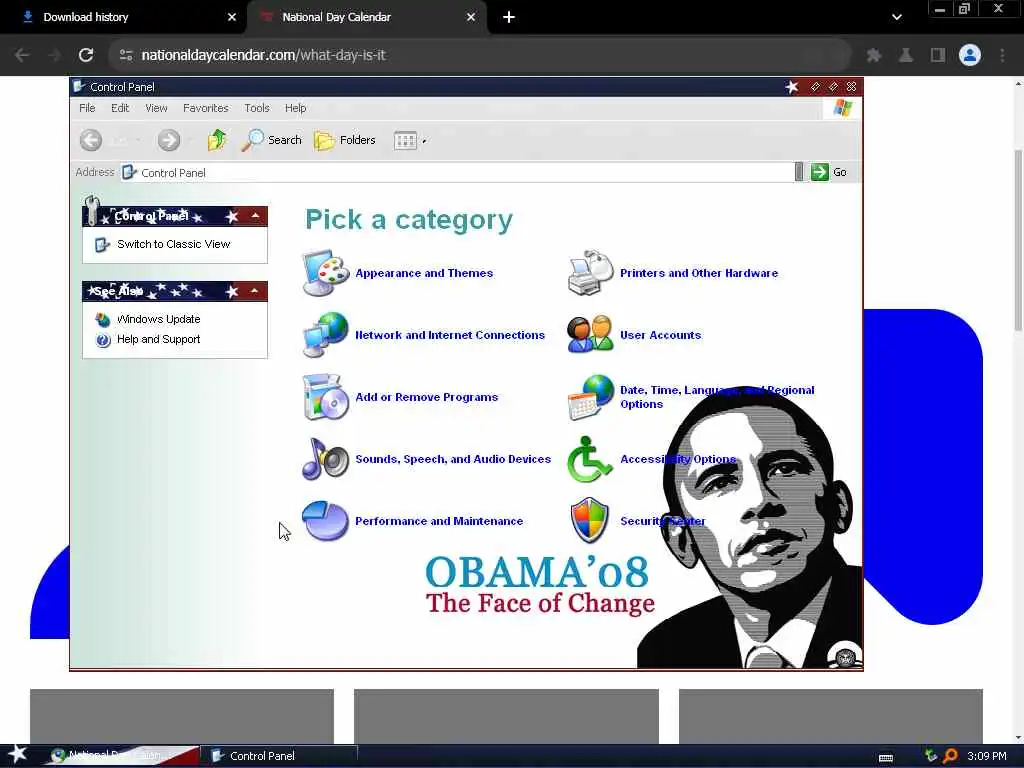The width and height of the screenshot is (1024, 768).
Task: Click the Views grid toolbar icon
Action: click(x=405, y=140)
